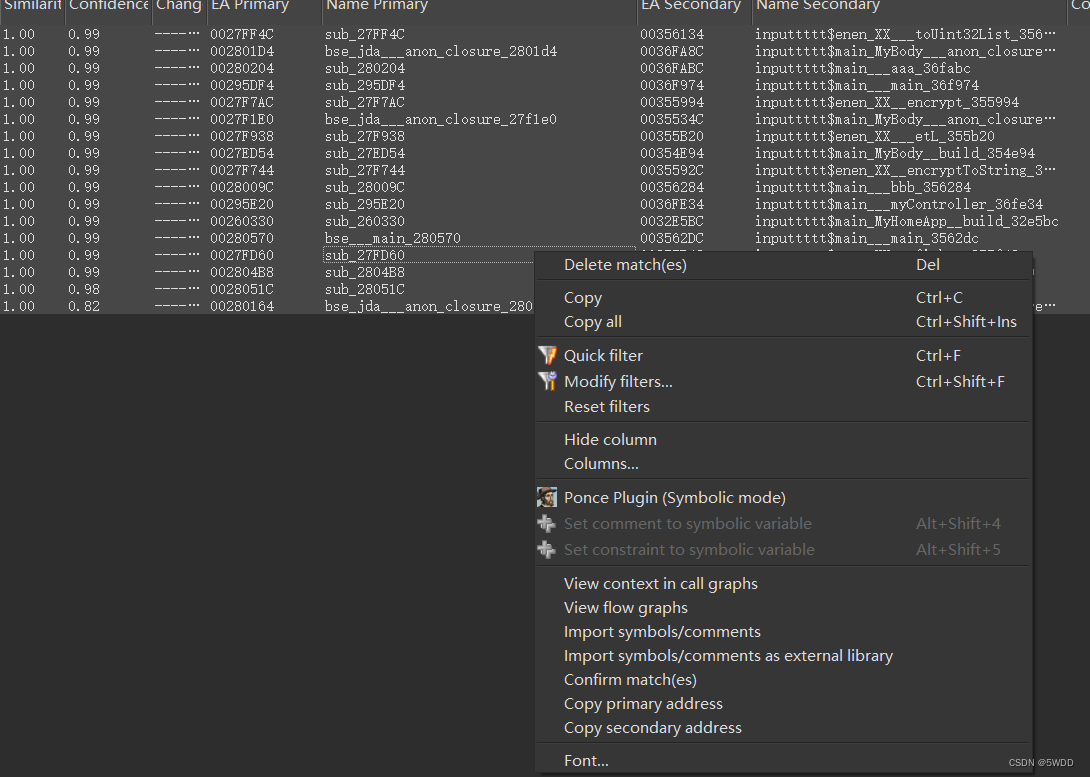The image size is (1090, 777).
Task: Click the Set comment plus icon
Action: pos(547,523)
